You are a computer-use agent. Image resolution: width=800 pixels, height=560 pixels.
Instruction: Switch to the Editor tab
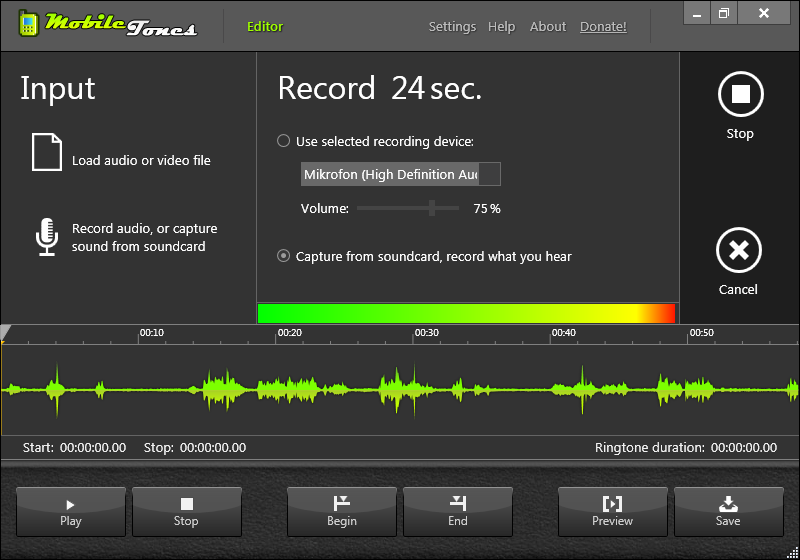pyautogui.click(x=265, y=27)
